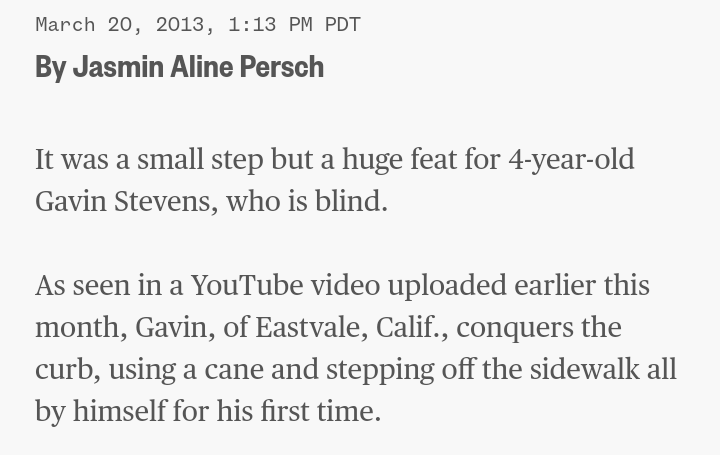Click the March 20, 2013 date
This screenshot has width=720, height=455.
(x=124, y=24)
